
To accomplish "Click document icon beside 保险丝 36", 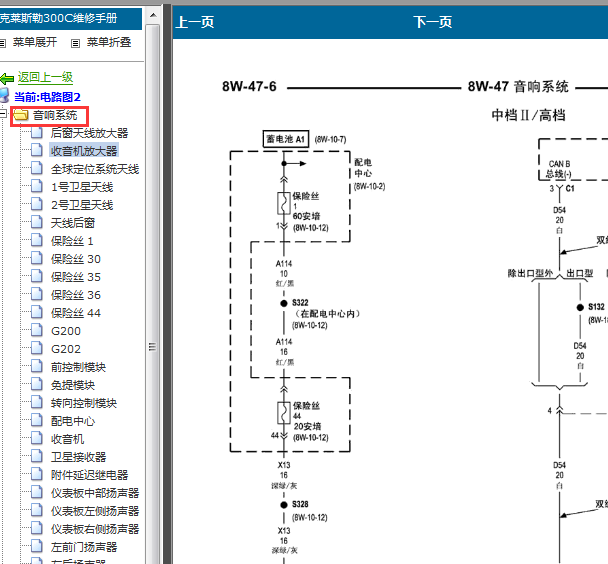I will pos(37,294).
